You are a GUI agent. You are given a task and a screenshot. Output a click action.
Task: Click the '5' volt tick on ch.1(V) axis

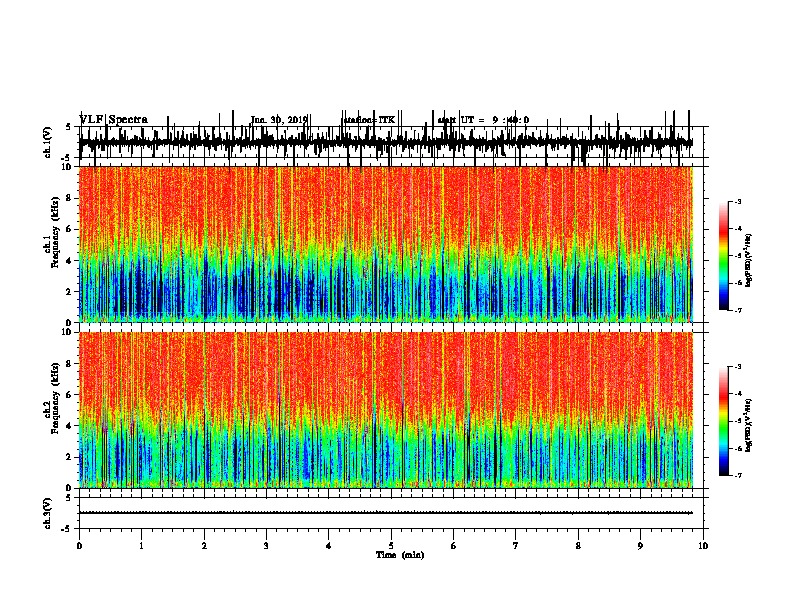[69, 127]
